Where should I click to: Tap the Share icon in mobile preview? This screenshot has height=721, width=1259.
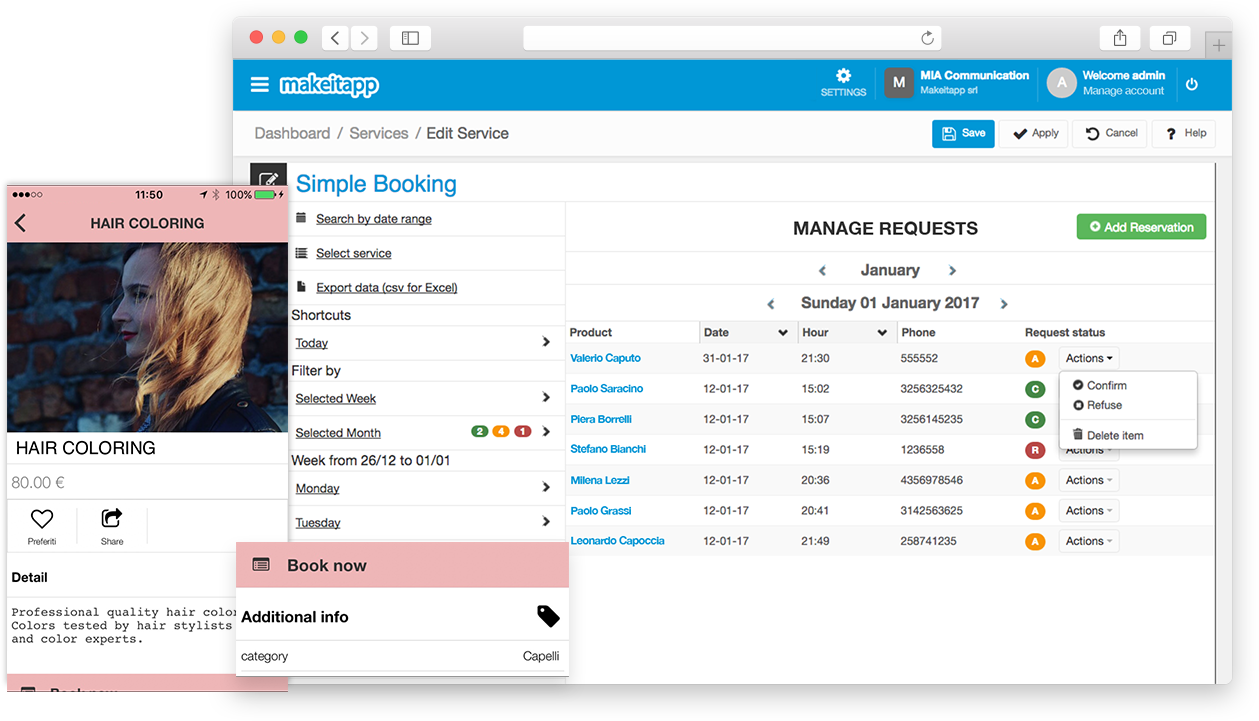[x=112, y=519]
